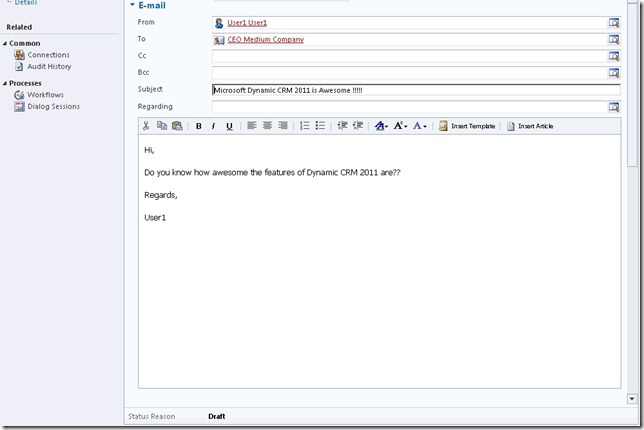
Task: Open lookup for the To field
Action: pyautogui.click(x=613, y=39)
